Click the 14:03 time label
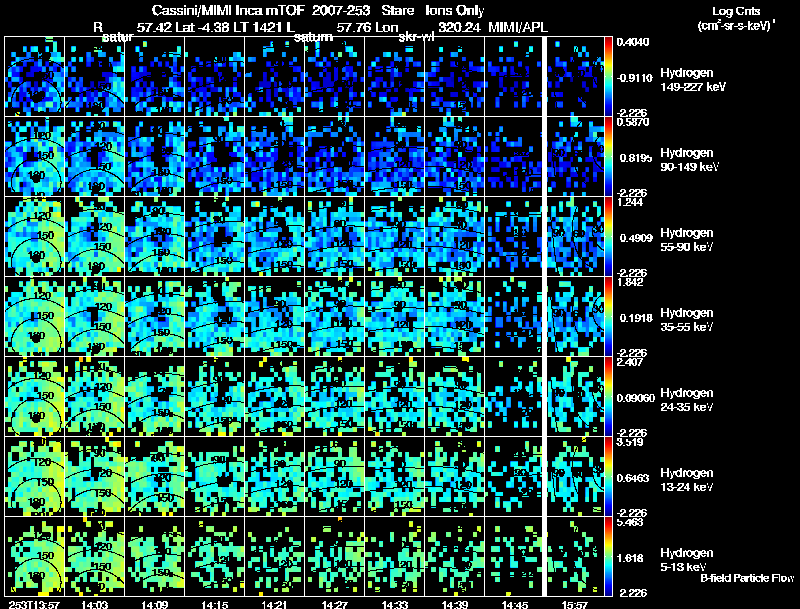 [x=94, y=604]
